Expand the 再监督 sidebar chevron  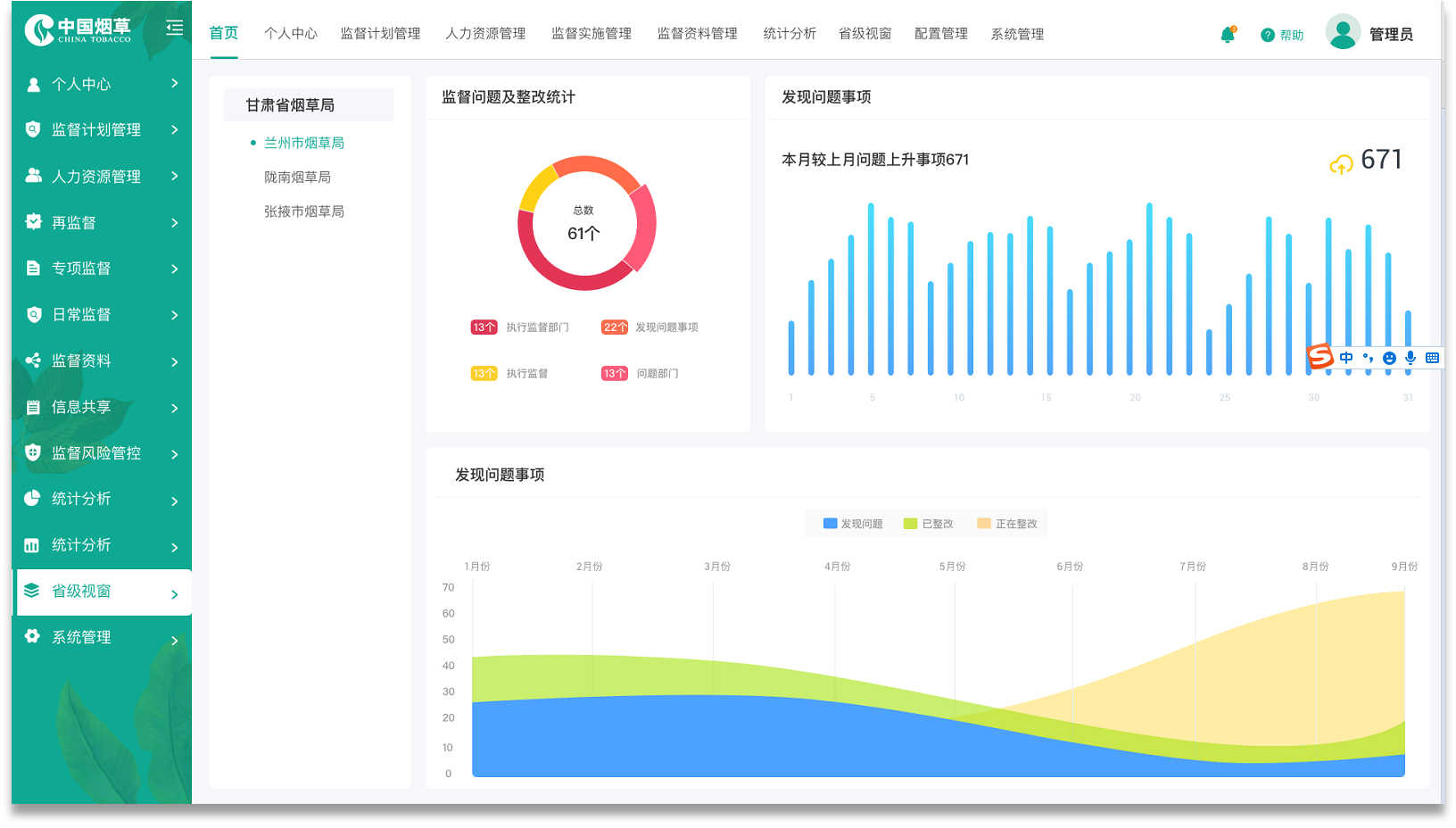coord(175,222)
